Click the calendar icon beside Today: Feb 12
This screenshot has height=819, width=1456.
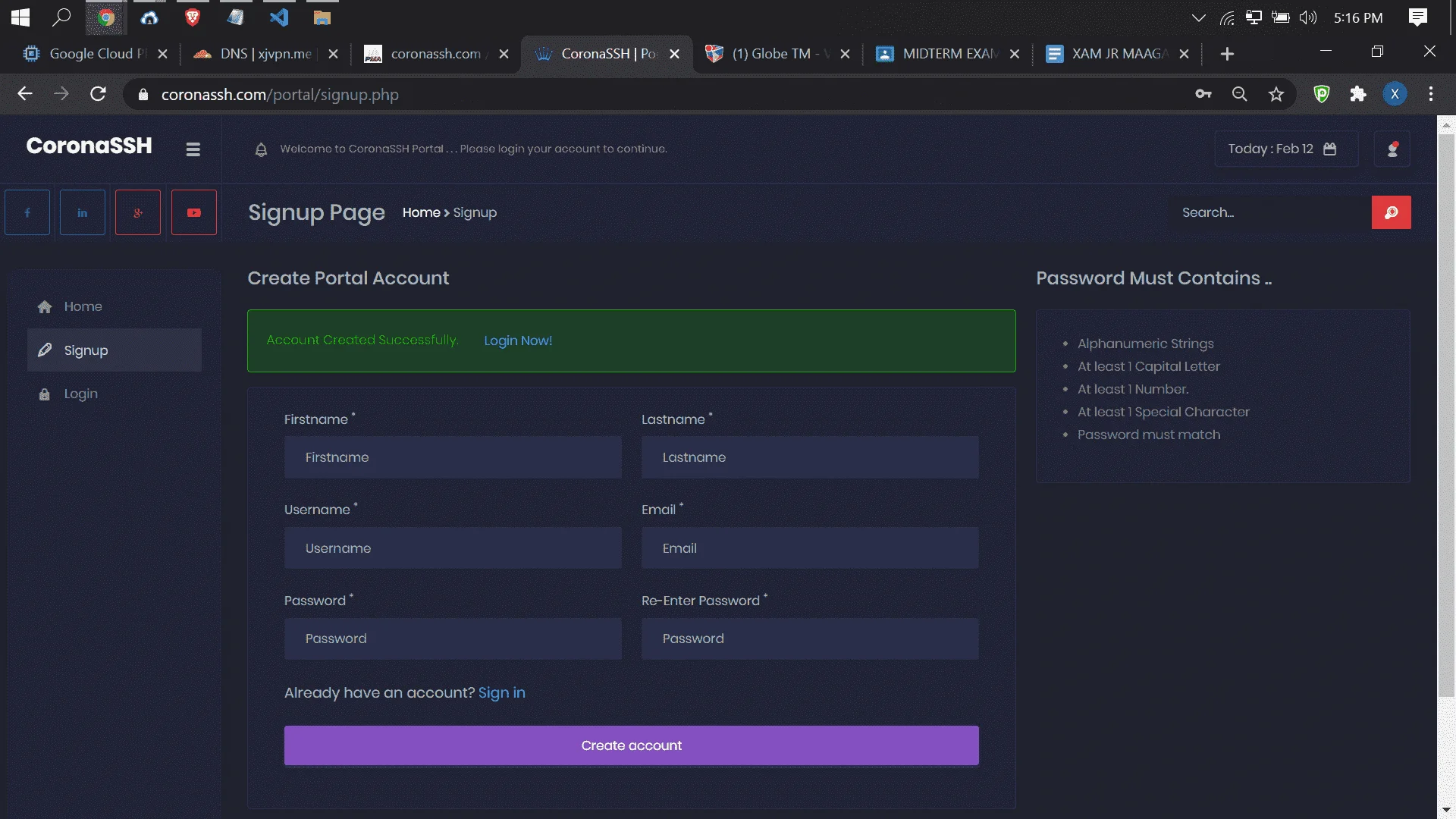[x=1329, y=149]
